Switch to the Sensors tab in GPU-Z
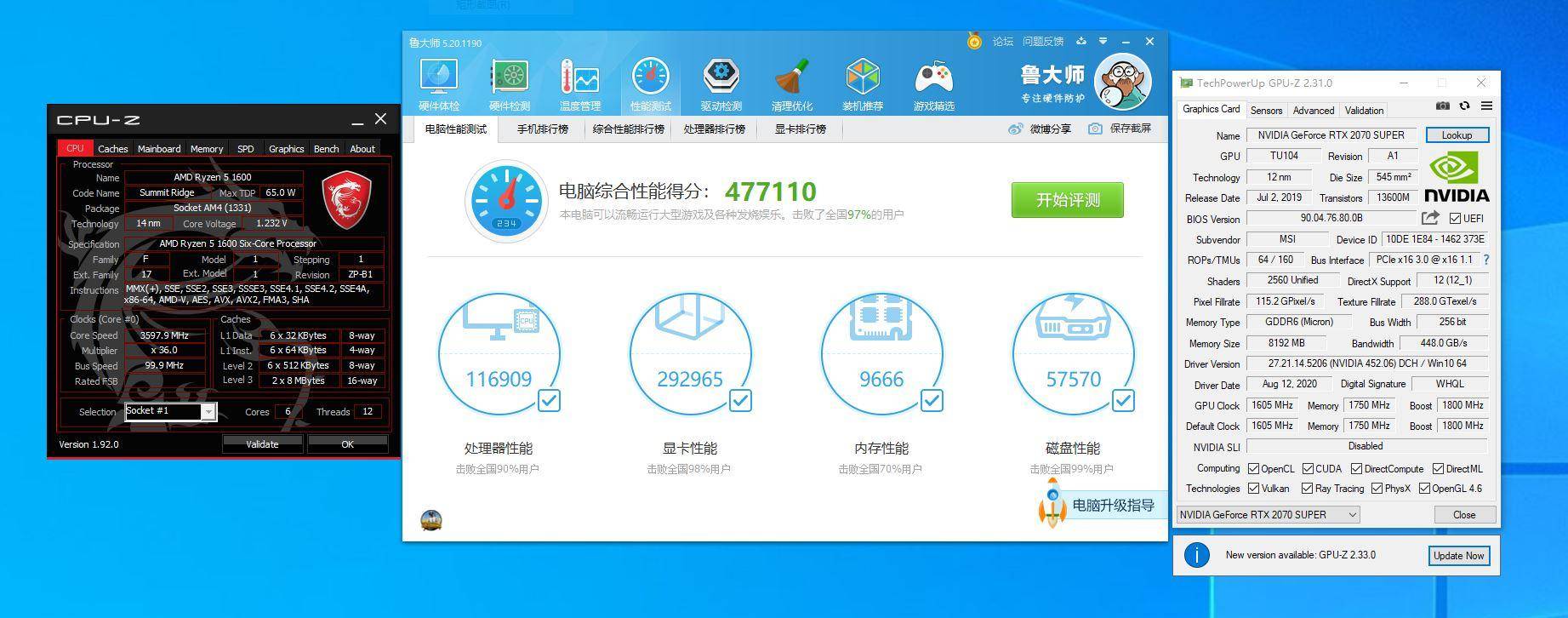The width and height of the screenshot is (1568, 618). pos(1266,111)
